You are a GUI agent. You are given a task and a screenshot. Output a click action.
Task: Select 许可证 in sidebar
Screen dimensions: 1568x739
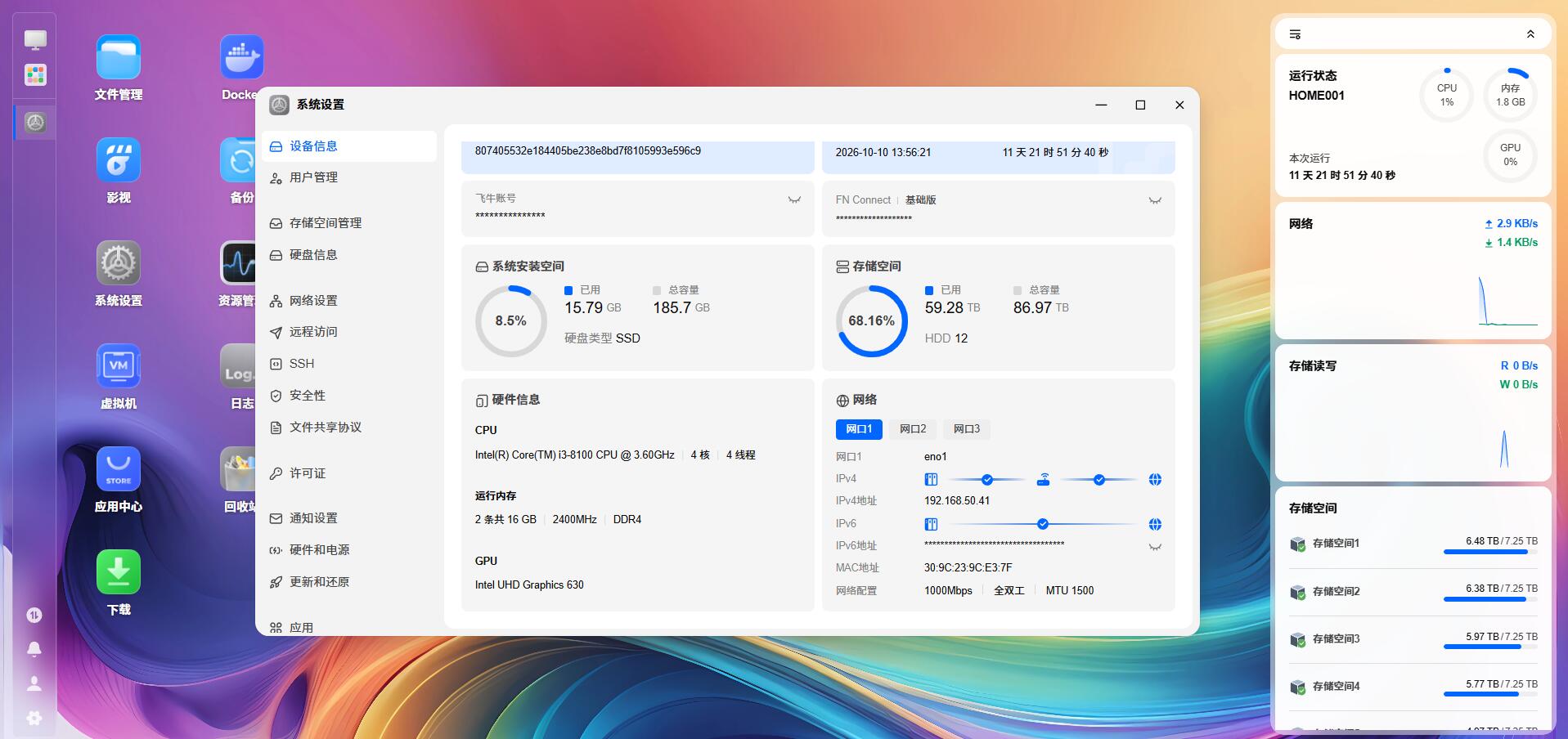point(349,473)
